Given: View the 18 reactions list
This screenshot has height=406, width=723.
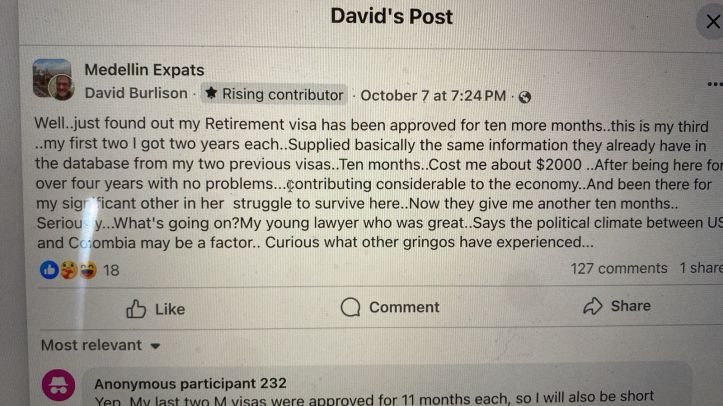Looking at the screenshot, I should tap(111, 270).
